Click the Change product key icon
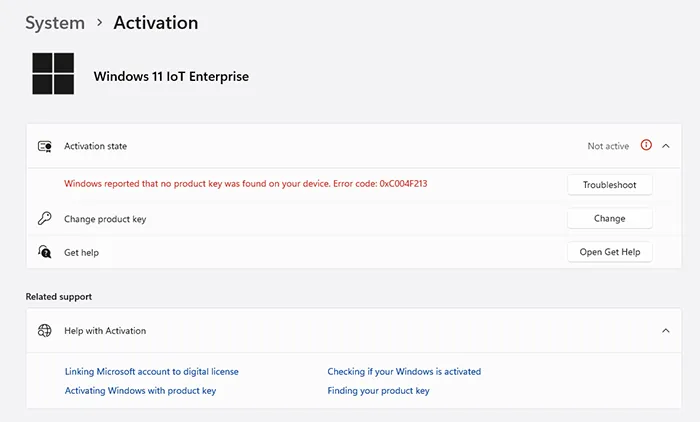This screenshot has width=700, height=422. click(x=45, y=218)
